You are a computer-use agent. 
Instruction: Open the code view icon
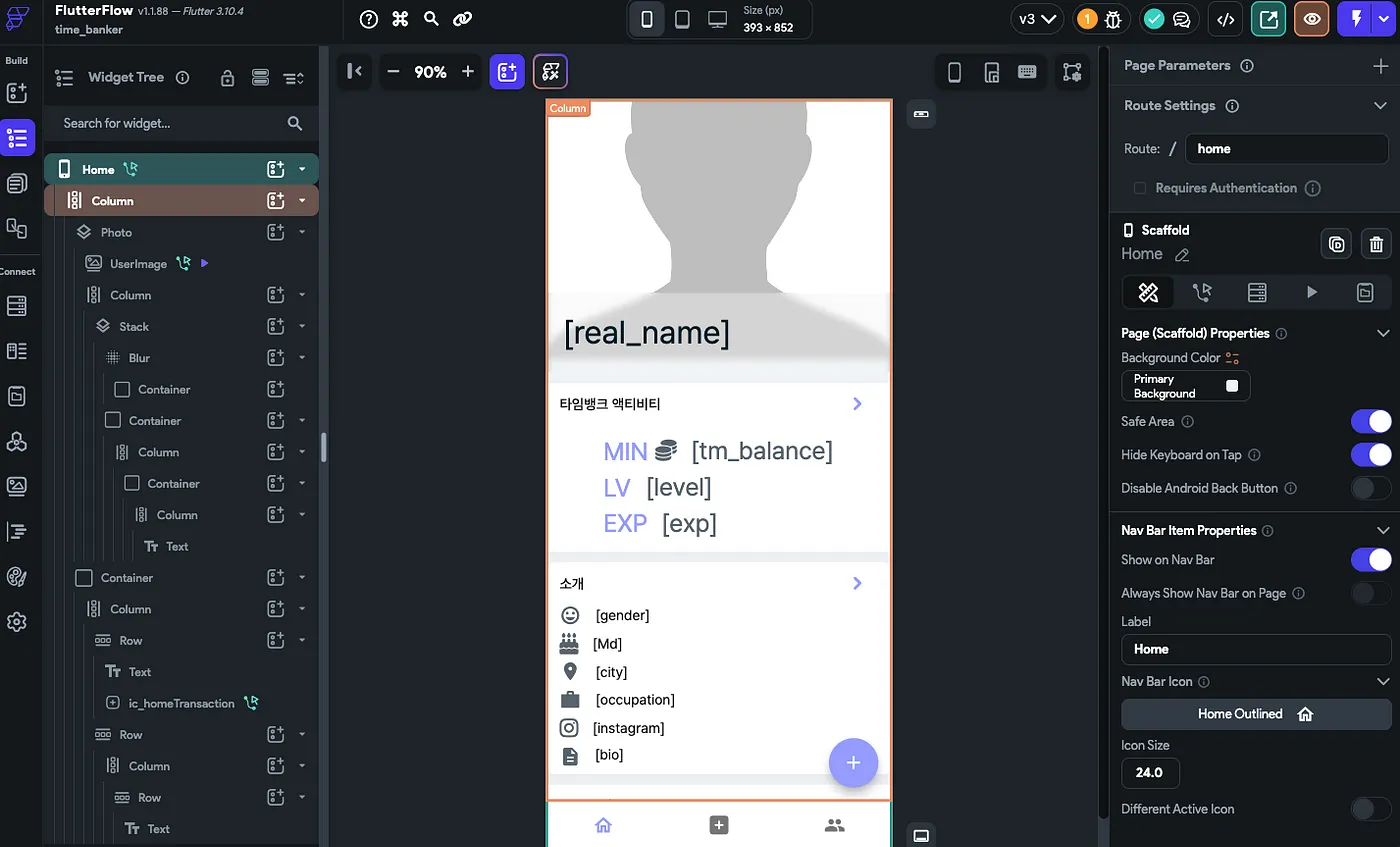coord(1225,19)
